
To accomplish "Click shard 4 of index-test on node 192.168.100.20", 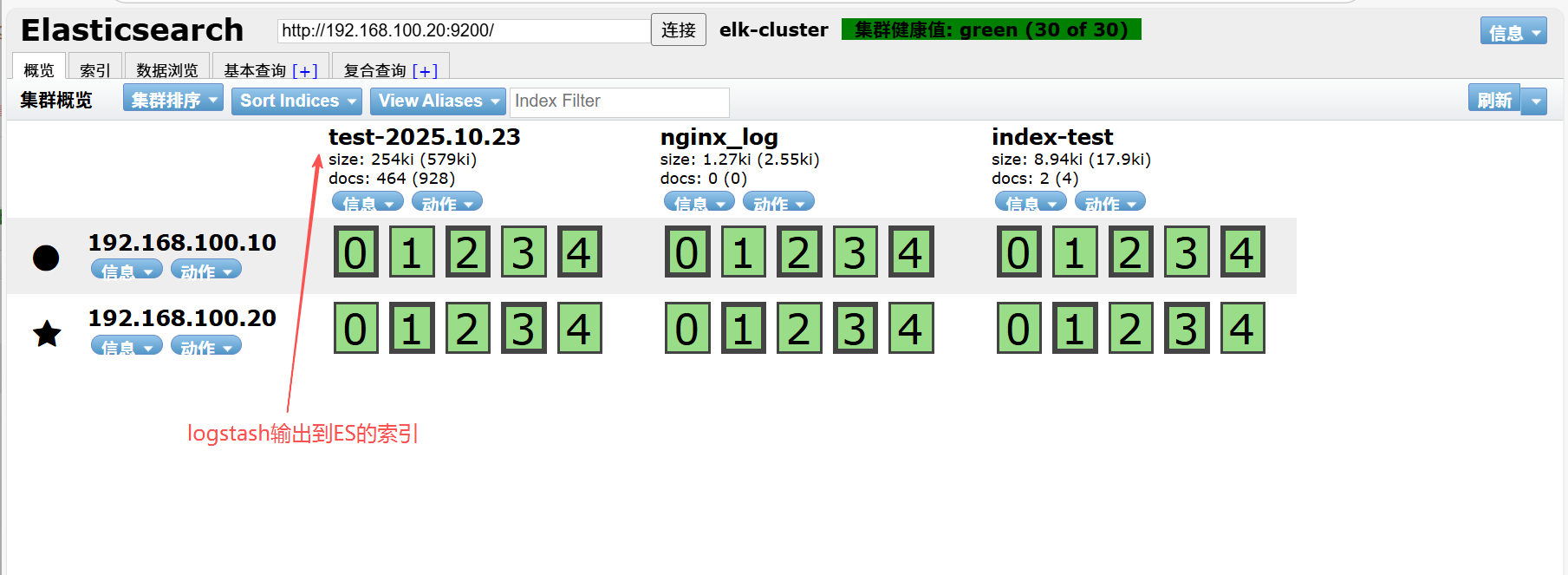I will point(1242,328).
